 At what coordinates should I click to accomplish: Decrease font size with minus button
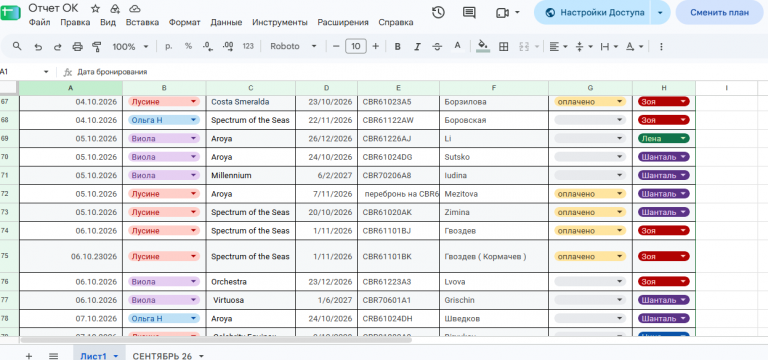click(x=336, y=46)
